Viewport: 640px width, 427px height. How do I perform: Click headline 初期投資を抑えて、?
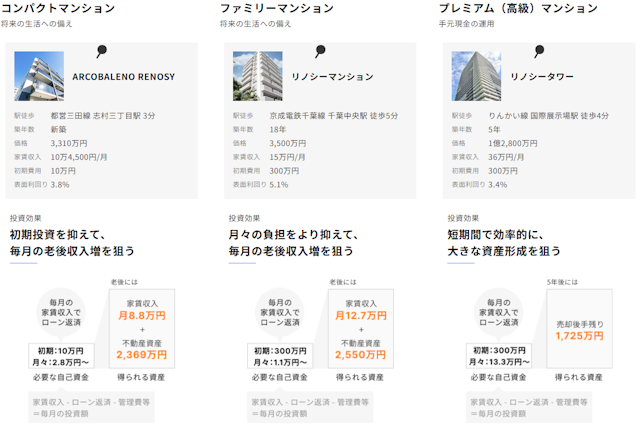tap(58, 235)
